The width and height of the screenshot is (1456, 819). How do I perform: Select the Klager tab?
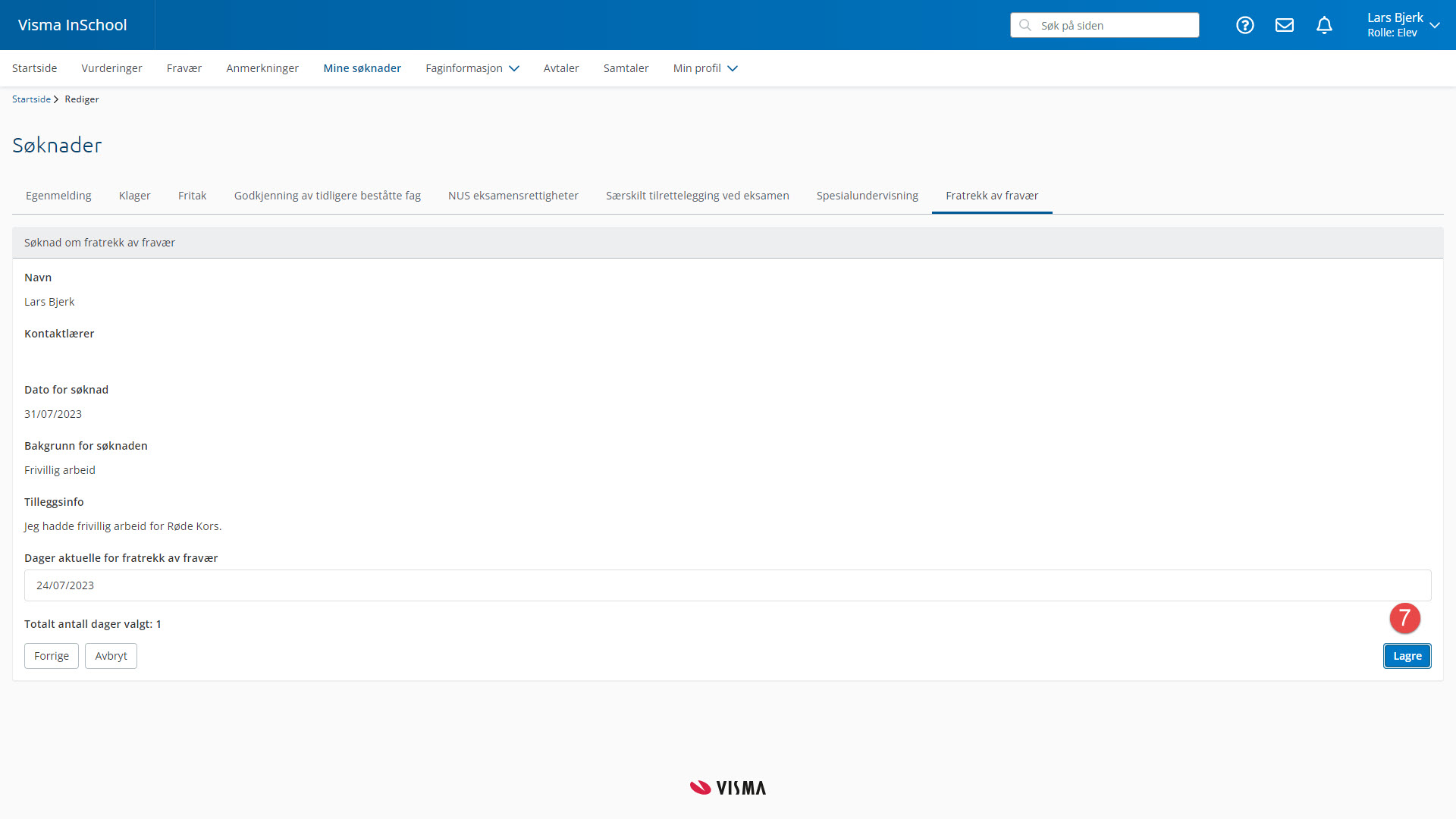[x=134, y=196]
